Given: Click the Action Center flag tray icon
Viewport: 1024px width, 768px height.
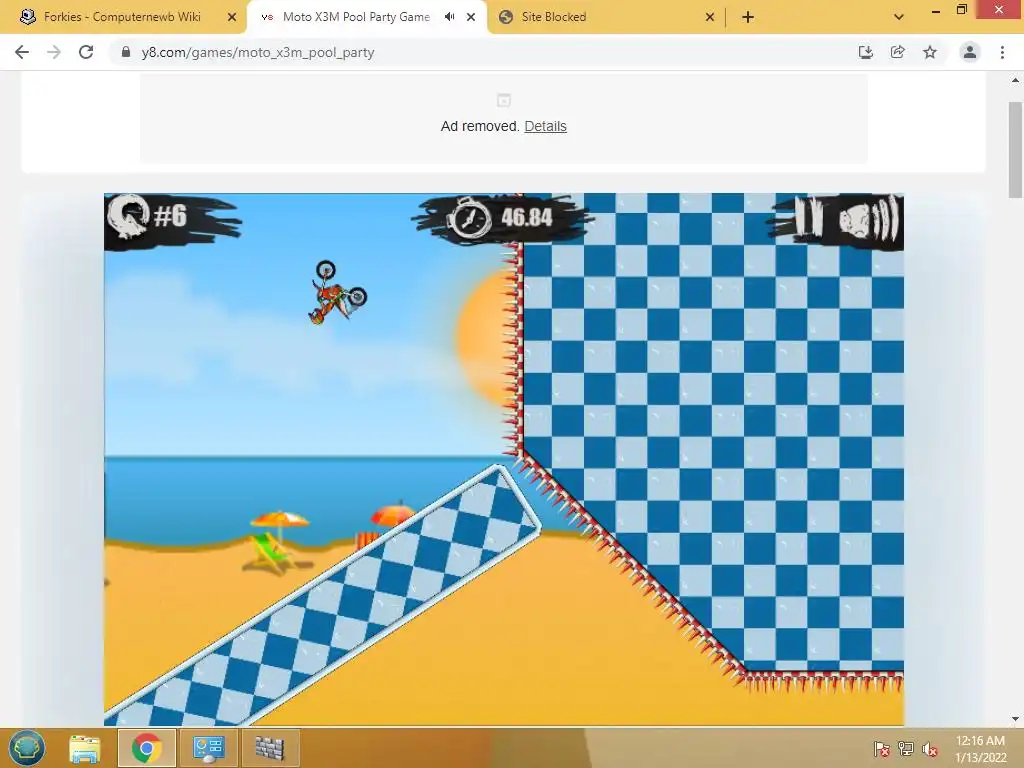Looking at the screenshot, I should point(882,748).
